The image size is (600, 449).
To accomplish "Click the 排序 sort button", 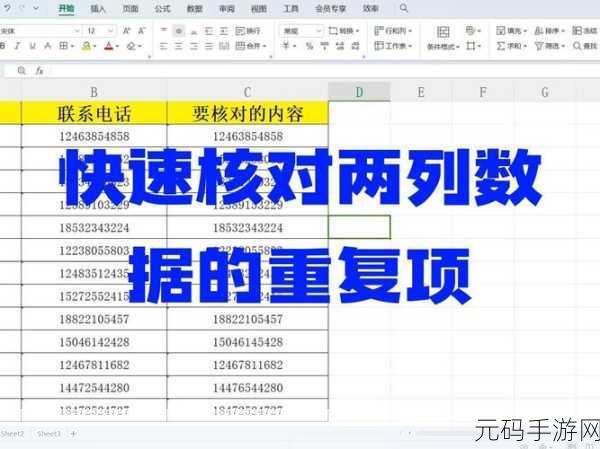I will click(550, 31).
